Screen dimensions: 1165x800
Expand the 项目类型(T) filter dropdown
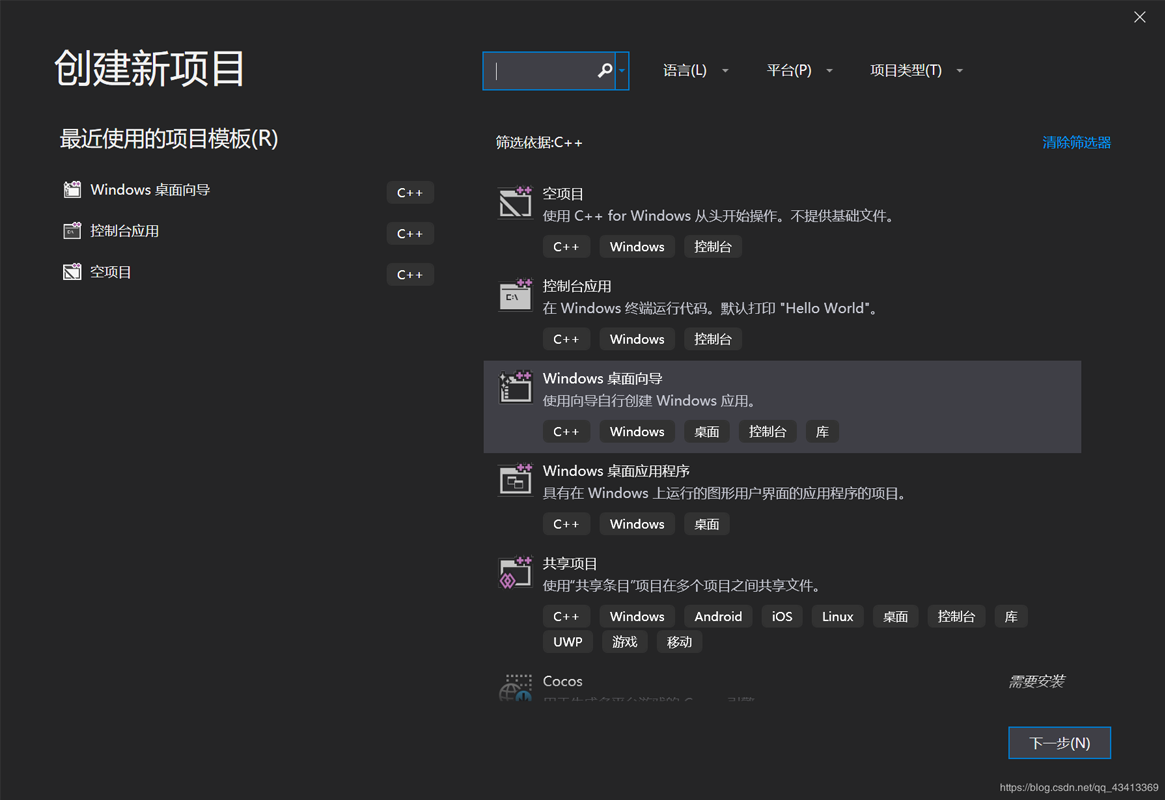[916, 71]
